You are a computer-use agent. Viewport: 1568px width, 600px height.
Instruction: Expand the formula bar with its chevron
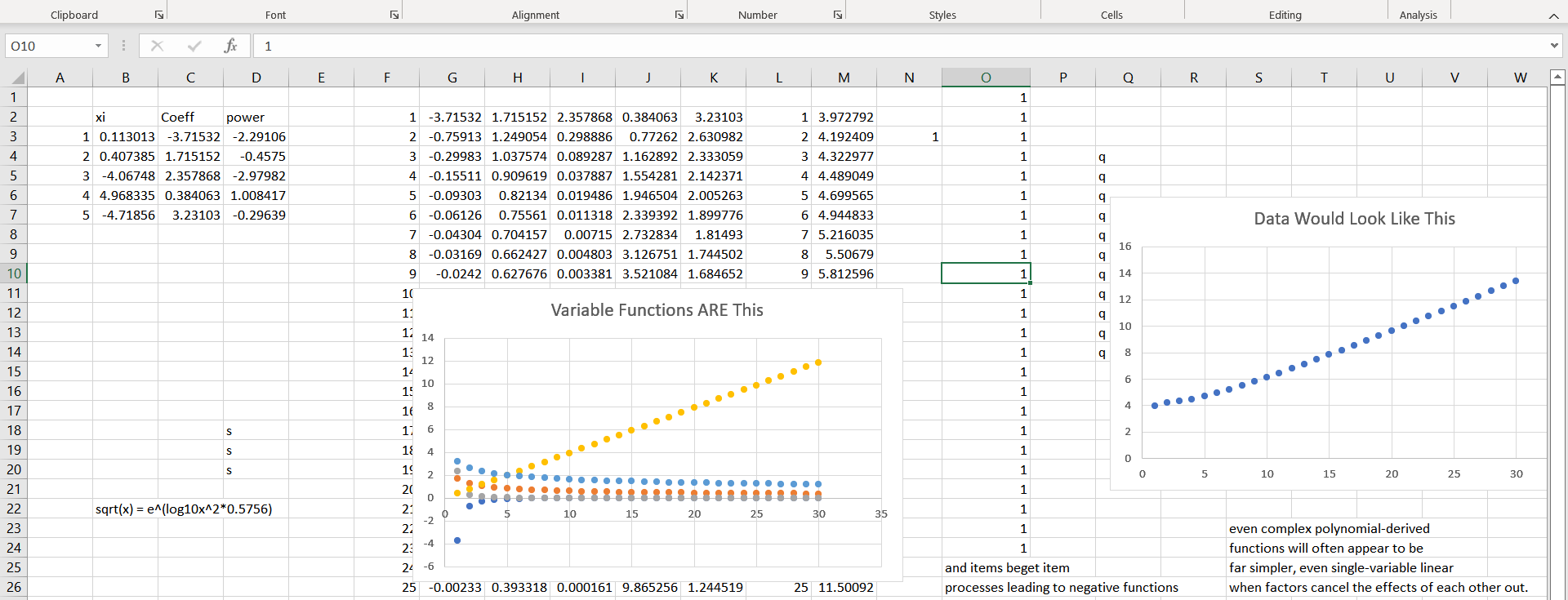[1554, 46]
